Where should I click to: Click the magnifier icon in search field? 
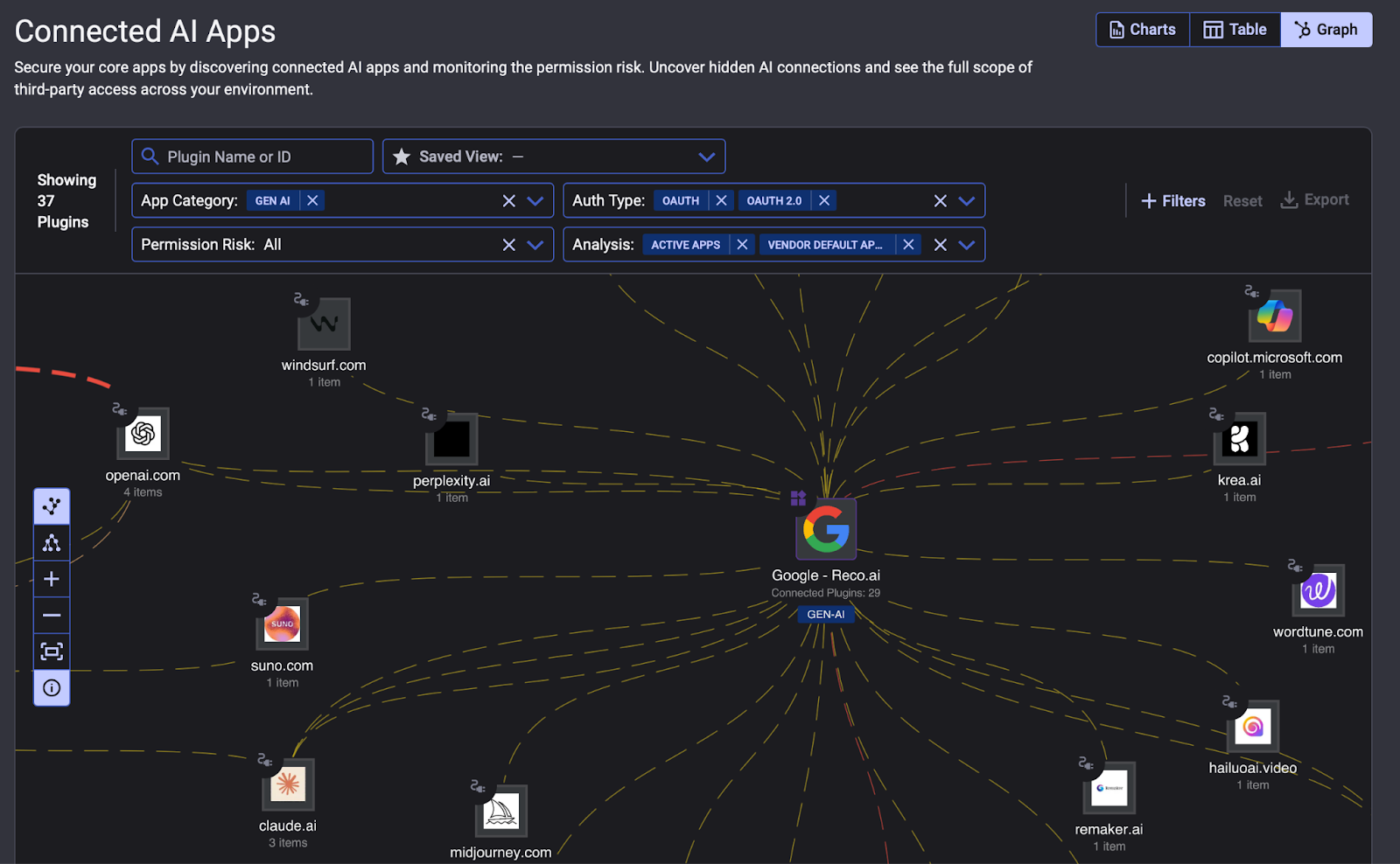tap(150, 157)
